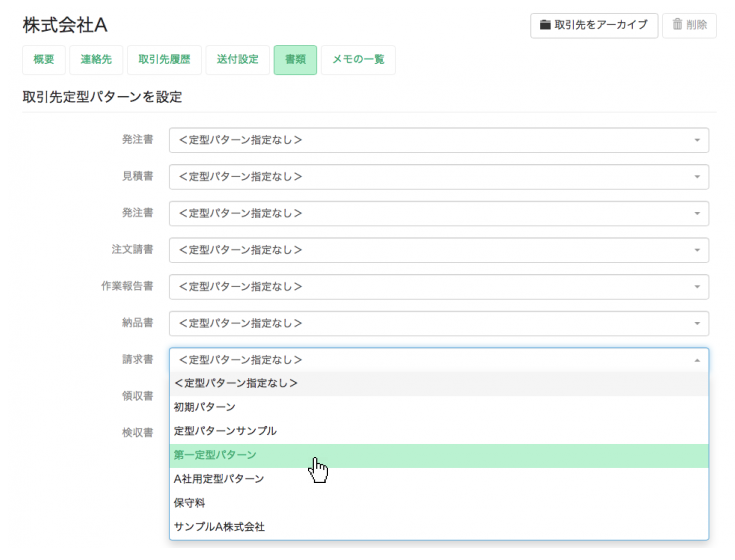This screenshot has width=735, height=560.
Task: Click the 請求書 field label
Action: click(x=138, y=359)
